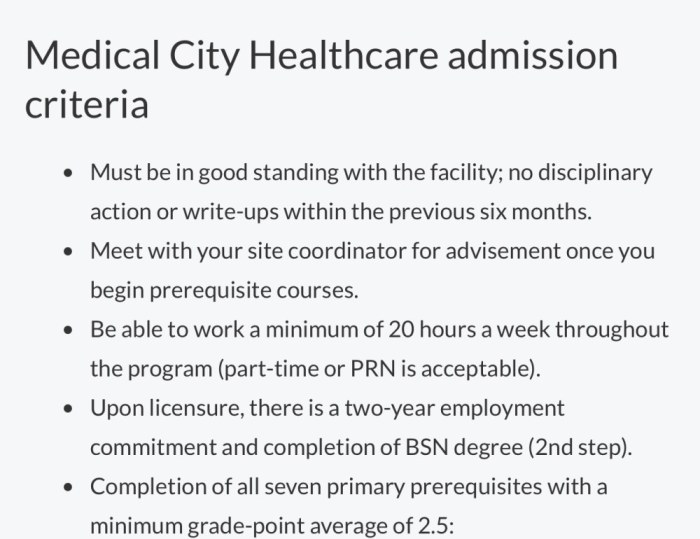This screenshot has width=700, height=539.
Task: Click the Medical City Healthcare admission criteria heading
Action: [321, 79]
